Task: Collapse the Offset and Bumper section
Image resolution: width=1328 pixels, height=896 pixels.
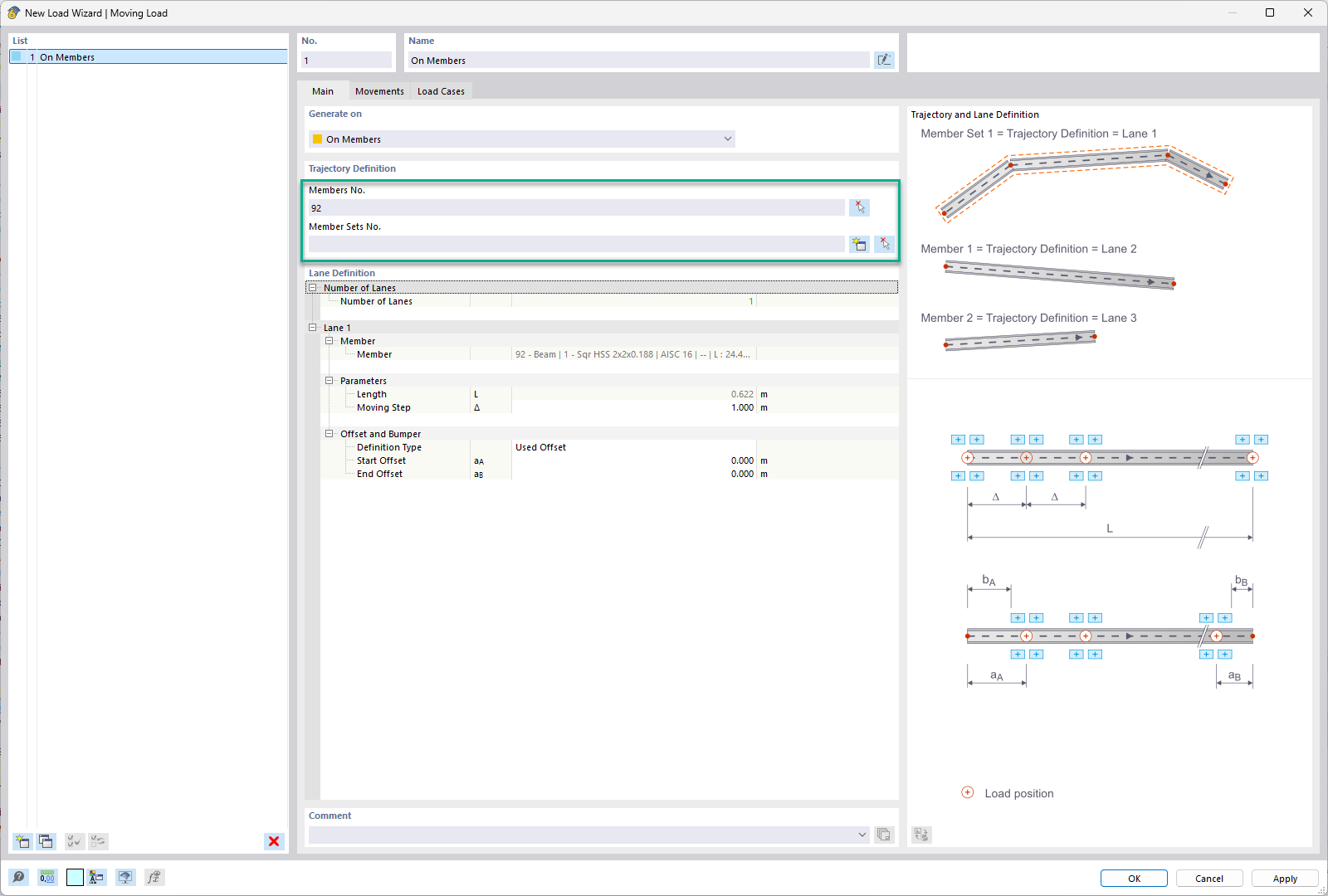Action: point(330,433)
